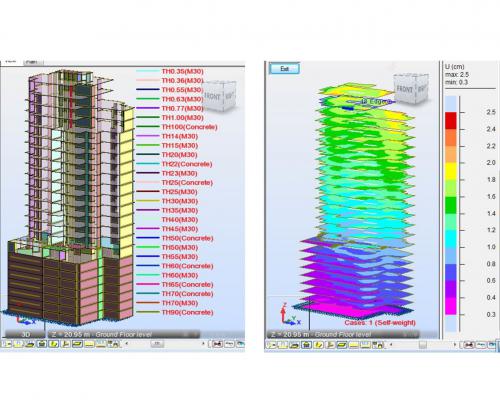This screenshot has height=400, width=500.
Task: Click the scroll thumb in the right view's horizontal scrollbar
Action: (423, 345)
